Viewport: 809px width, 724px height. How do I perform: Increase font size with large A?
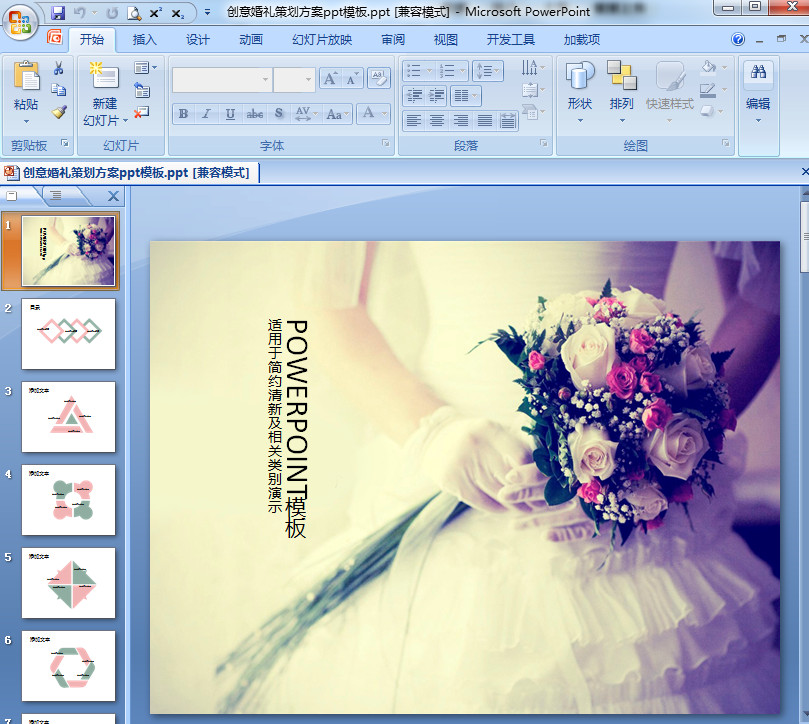[330, 78]
